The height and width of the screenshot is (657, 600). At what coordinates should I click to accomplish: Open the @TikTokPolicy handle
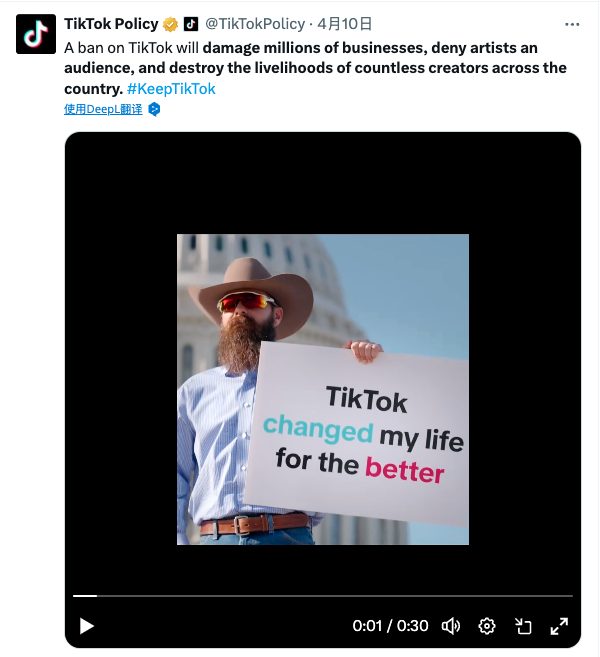(x=255, y=24)
